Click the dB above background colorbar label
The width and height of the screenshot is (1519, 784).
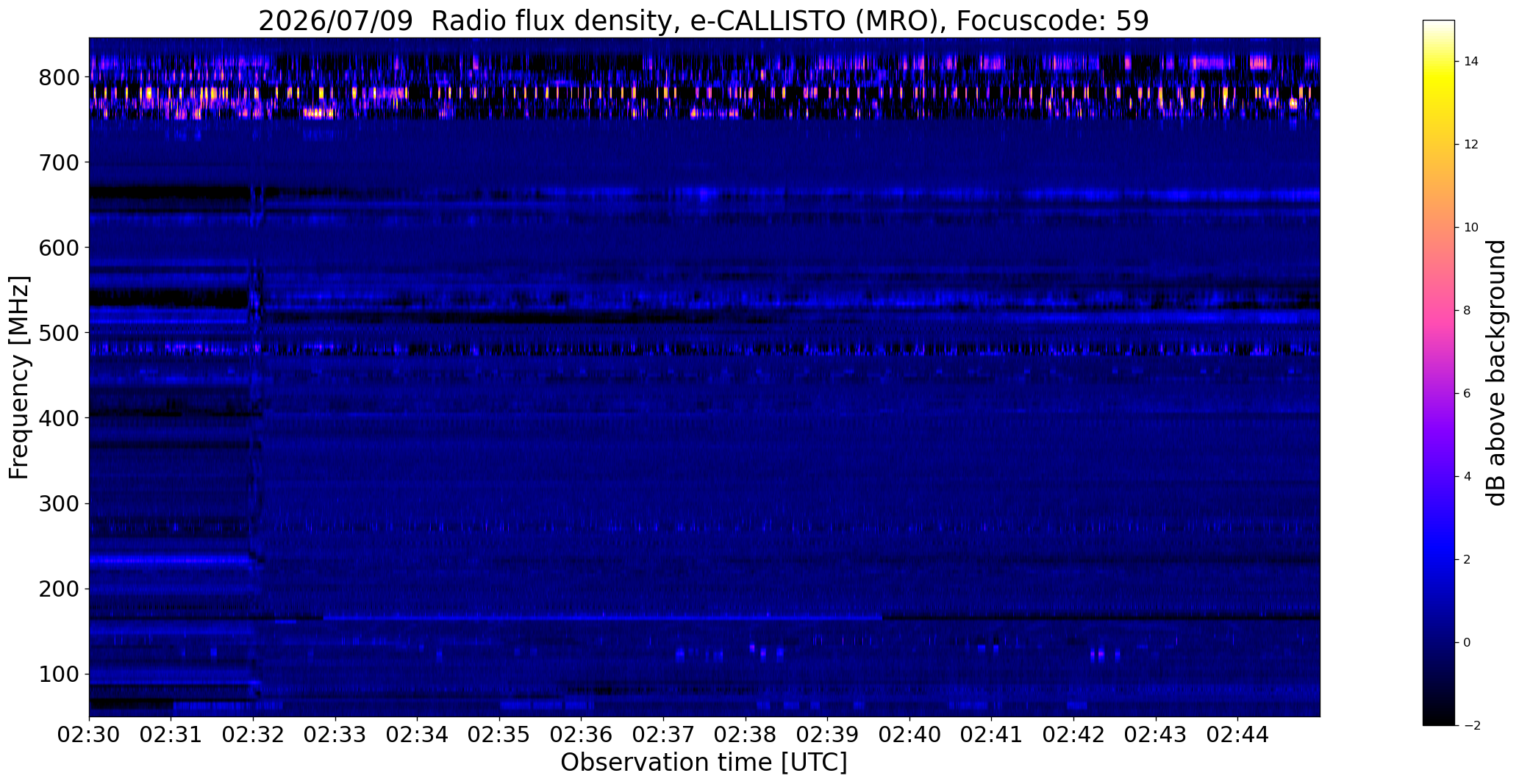[1497, 373]
